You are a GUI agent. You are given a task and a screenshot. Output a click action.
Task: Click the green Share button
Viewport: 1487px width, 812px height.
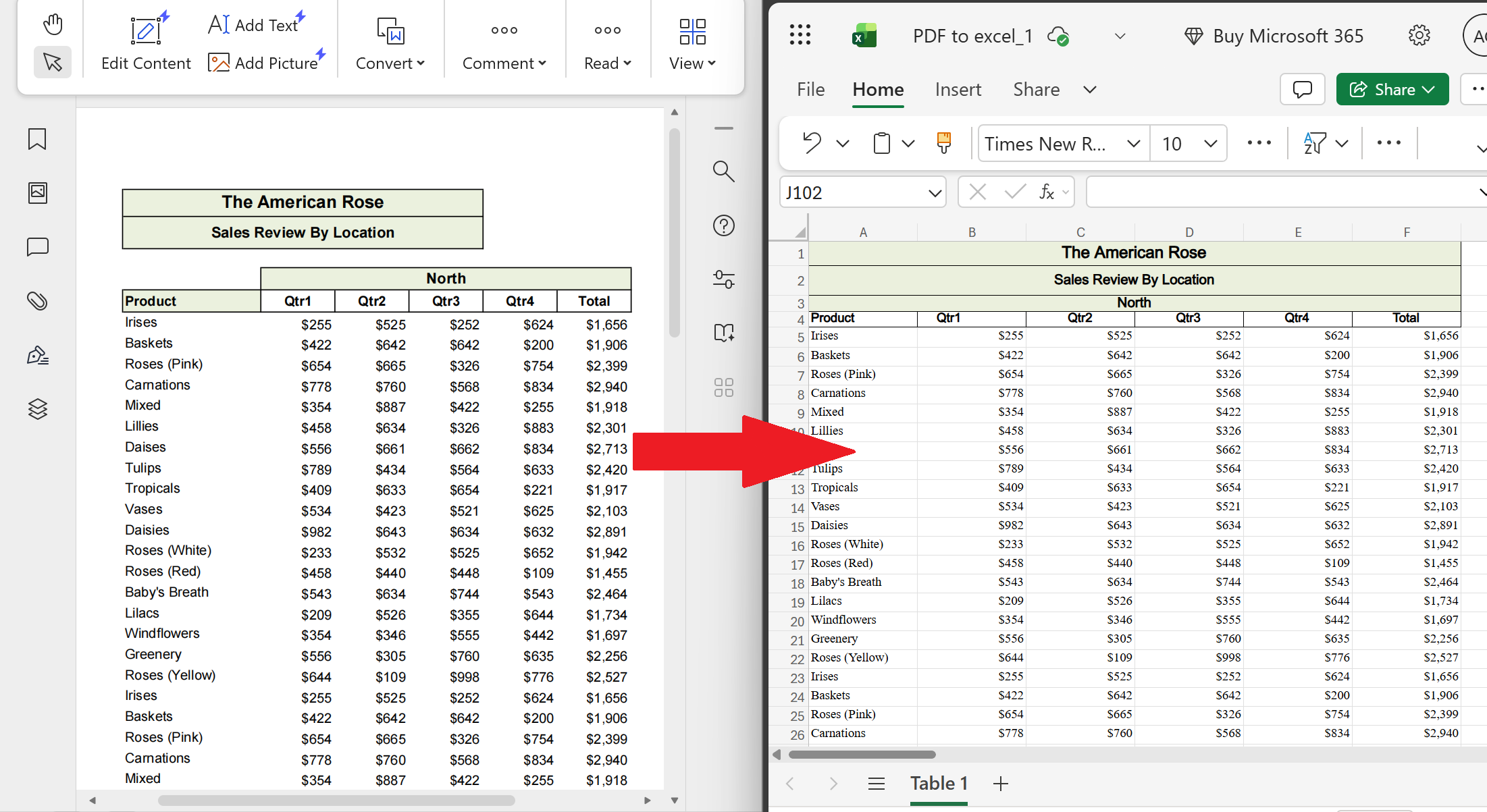1392,90
